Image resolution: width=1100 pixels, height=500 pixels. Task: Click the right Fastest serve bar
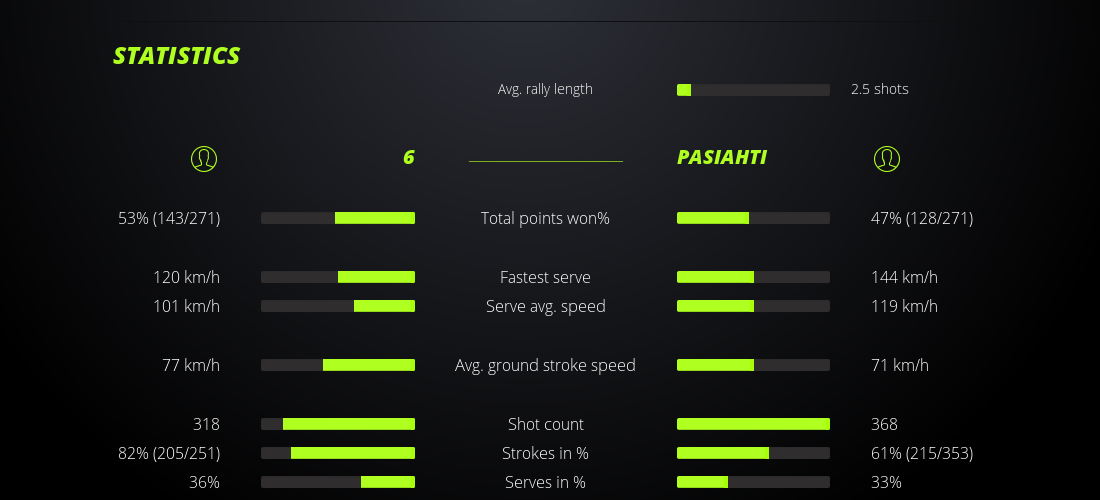(x=753, y=277)
